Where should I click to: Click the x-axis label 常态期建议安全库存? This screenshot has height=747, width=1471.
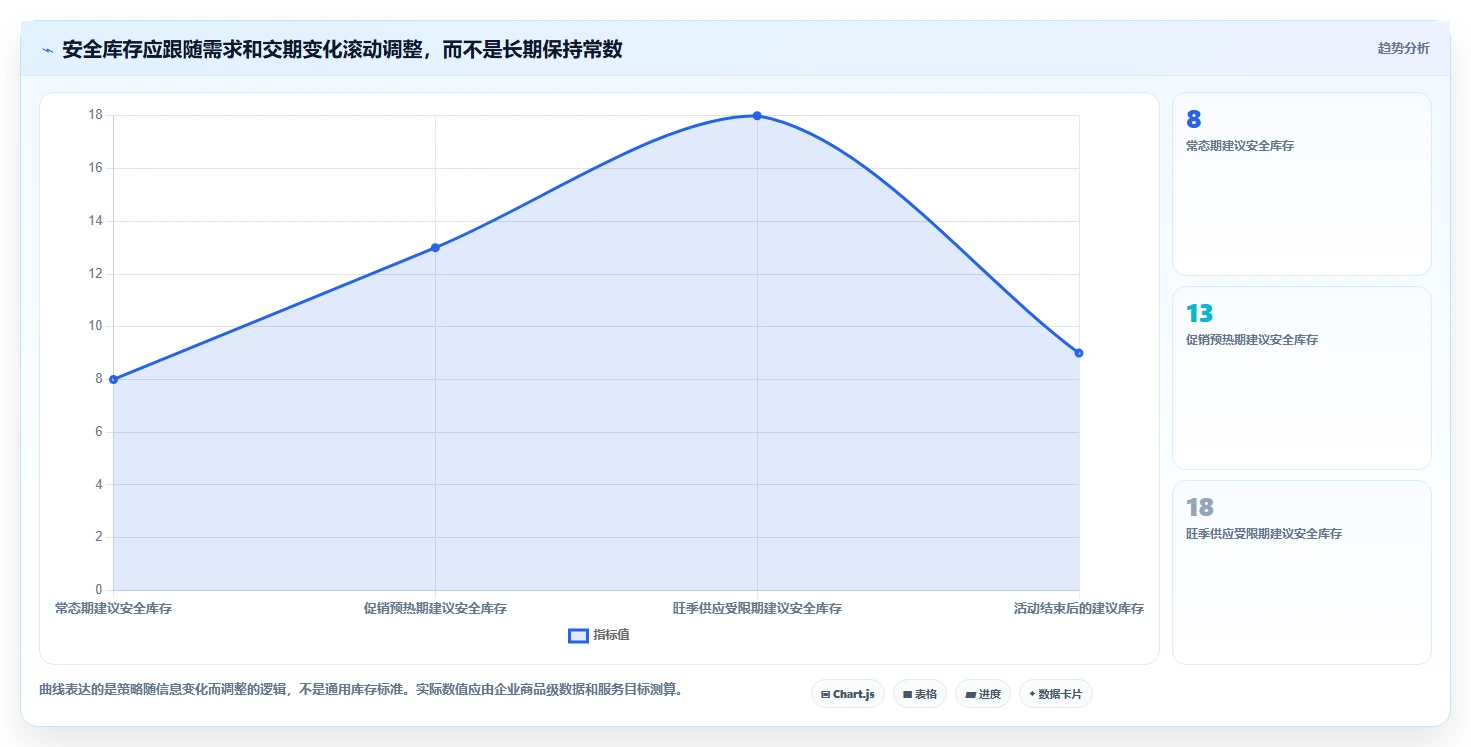pos(114,608)
